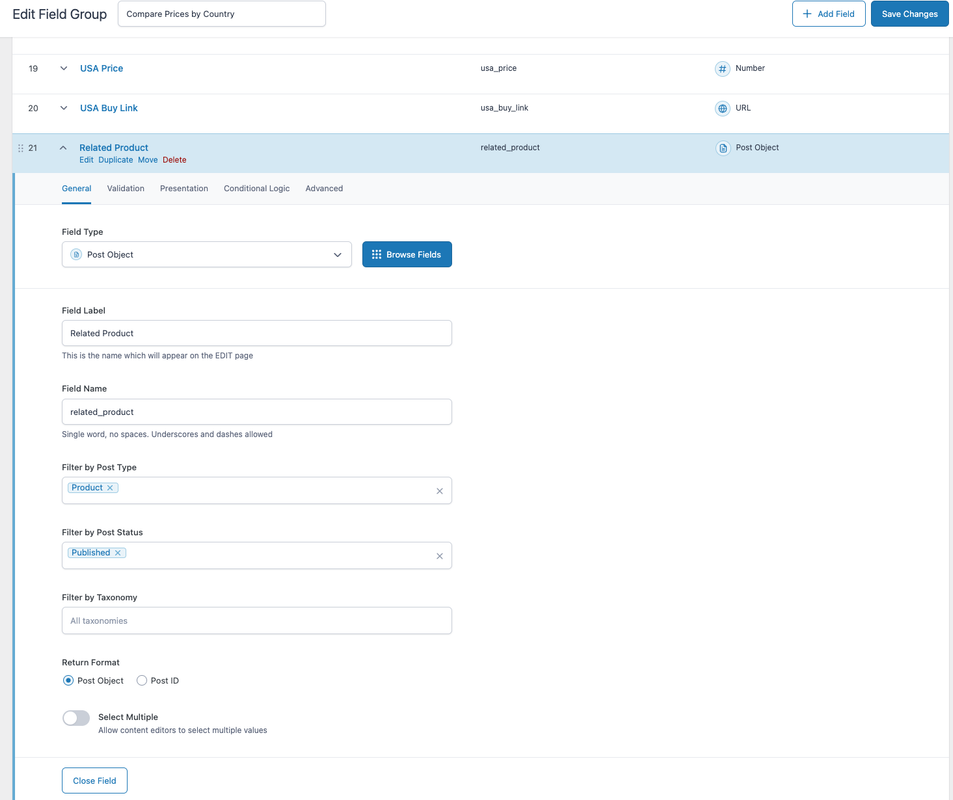Screen dimensions: 953x800
Task: Open the USA Buy Link field title link
Action: click(109, 108)
